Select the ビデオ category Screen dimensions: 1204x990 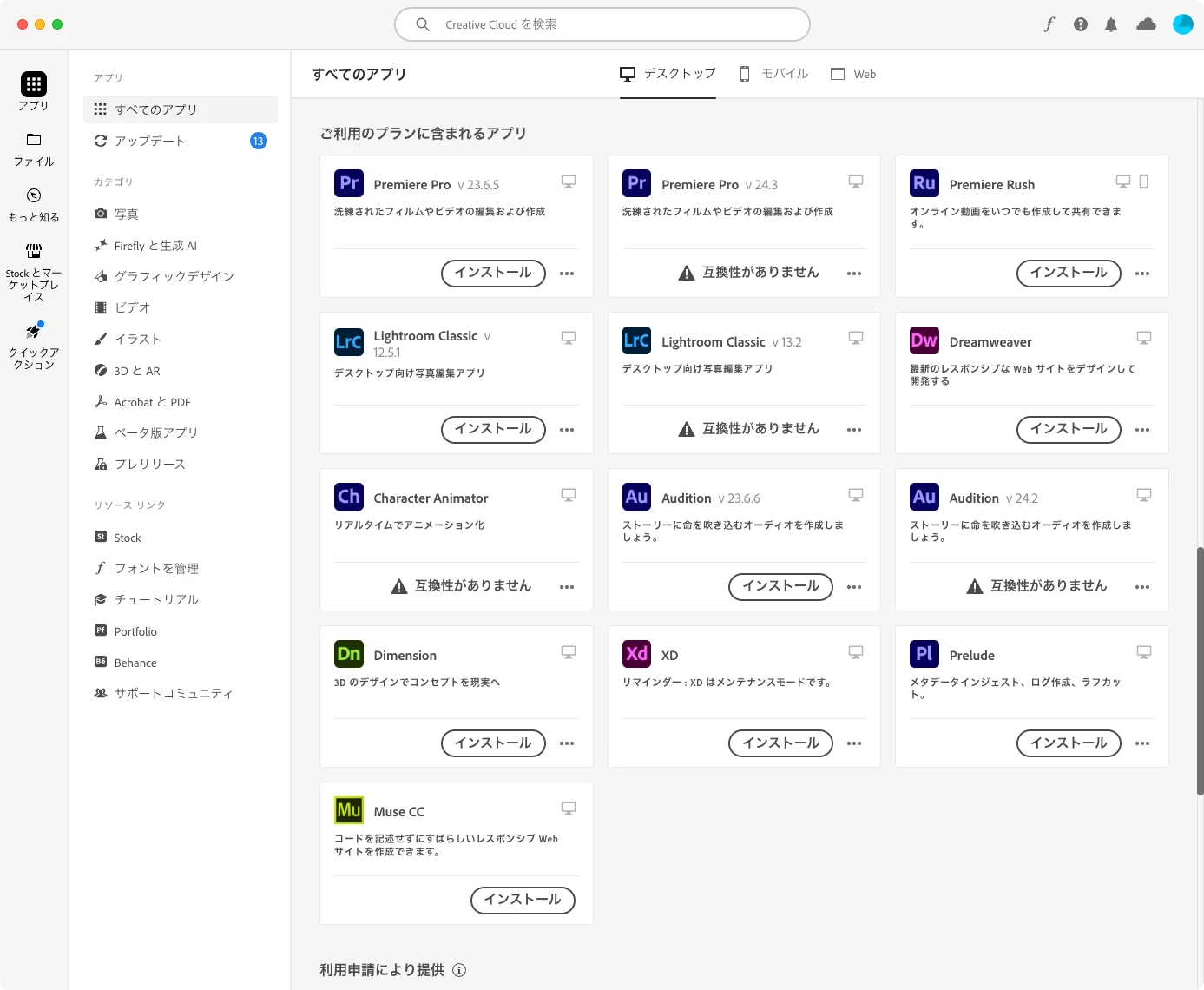tap(181, 307)
